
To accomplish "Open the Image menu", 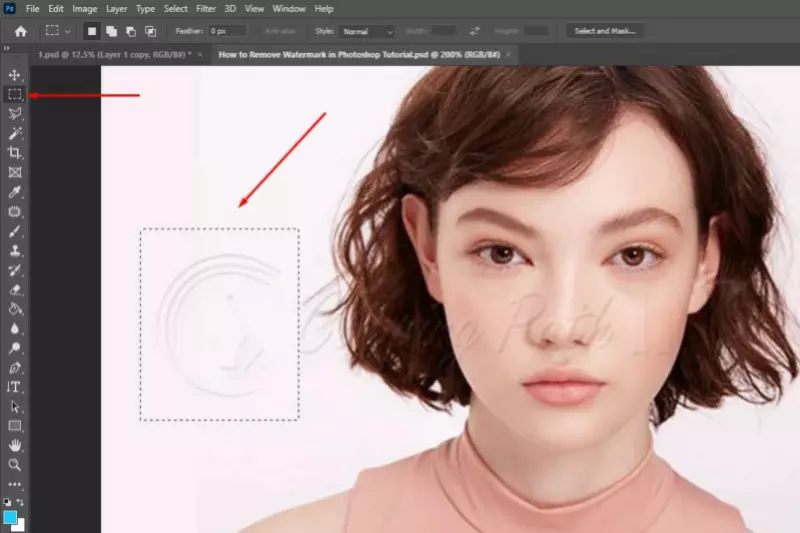I will 85,9.
